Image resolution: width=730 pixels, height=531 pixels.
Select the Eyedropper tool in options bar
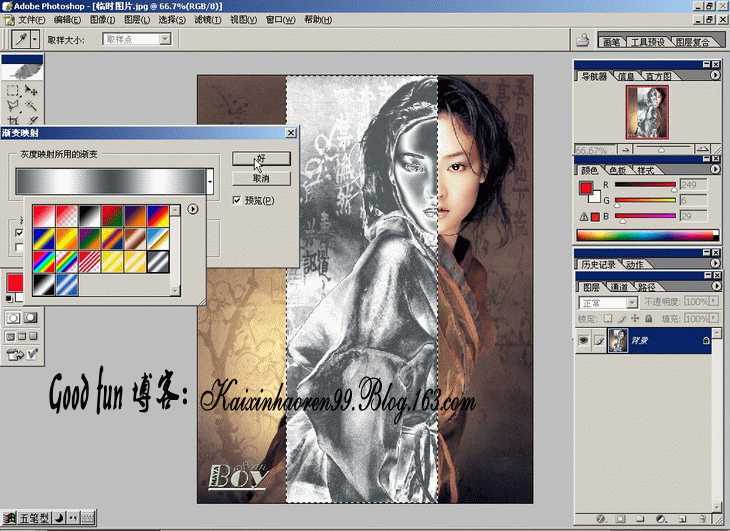tap(18, 39)
